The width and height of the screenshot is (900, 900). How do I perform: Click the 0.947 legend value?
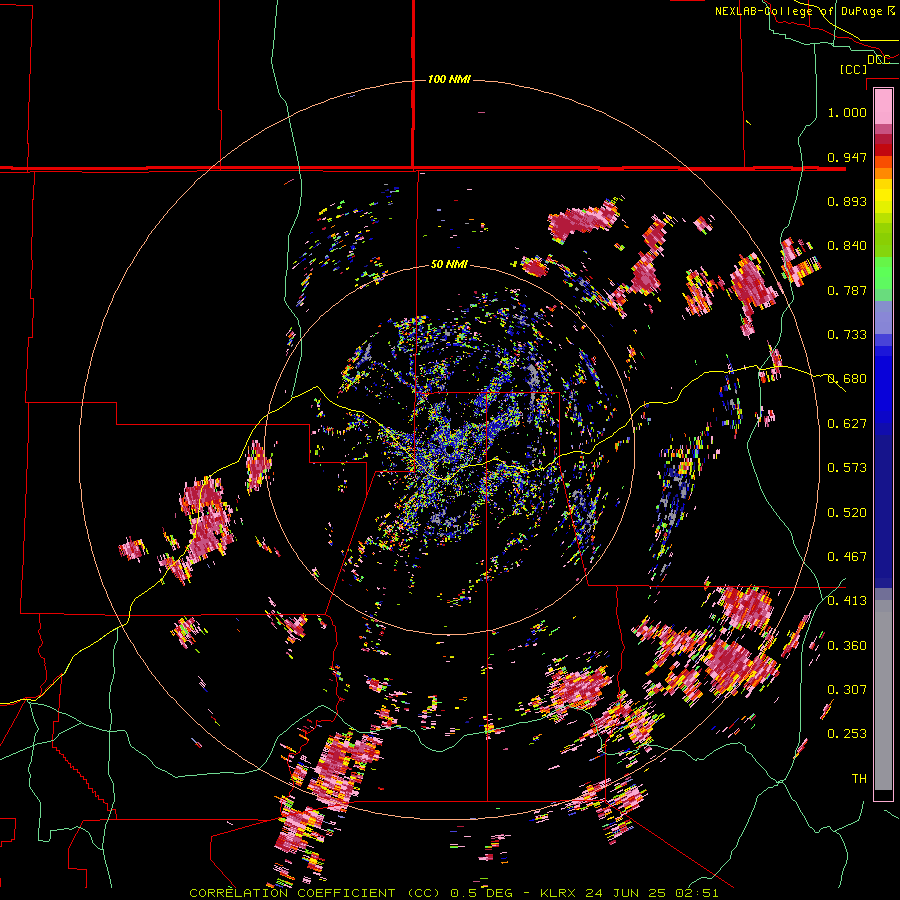847,157
